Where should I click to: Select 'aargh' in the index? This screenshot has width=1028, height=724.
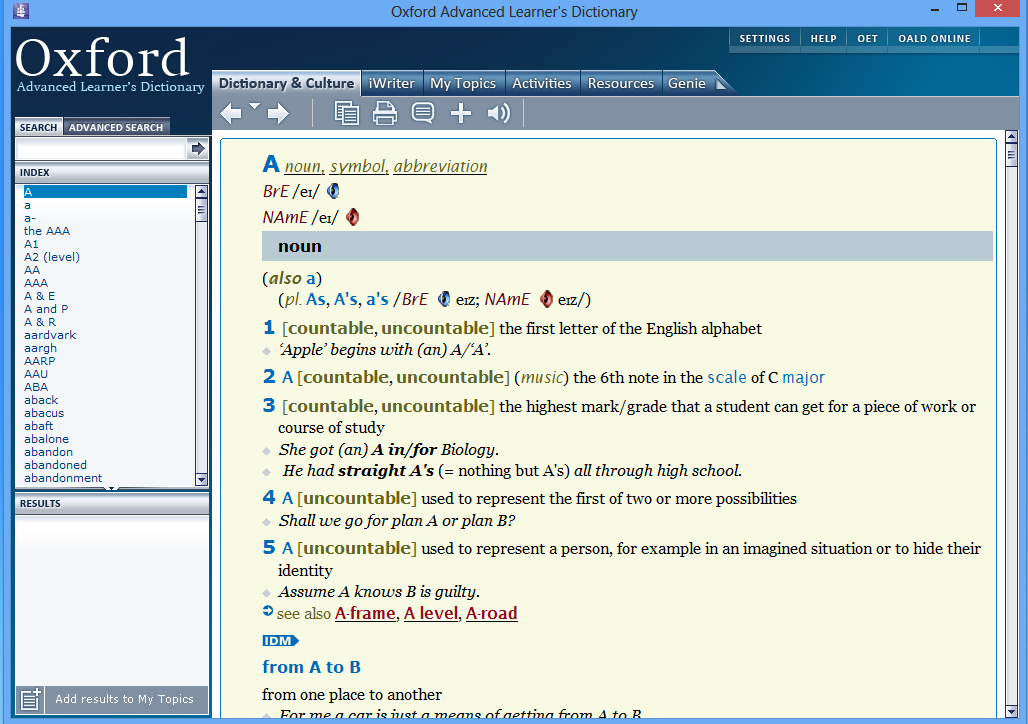point(41,348)
